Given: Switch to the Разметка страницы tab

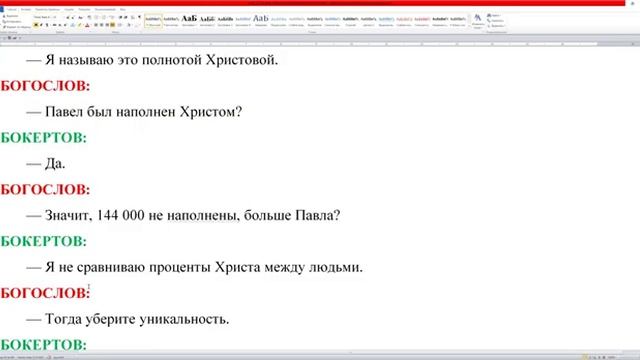Looking at the screenshot, I should pyautogui.click(x=47, y=9).
